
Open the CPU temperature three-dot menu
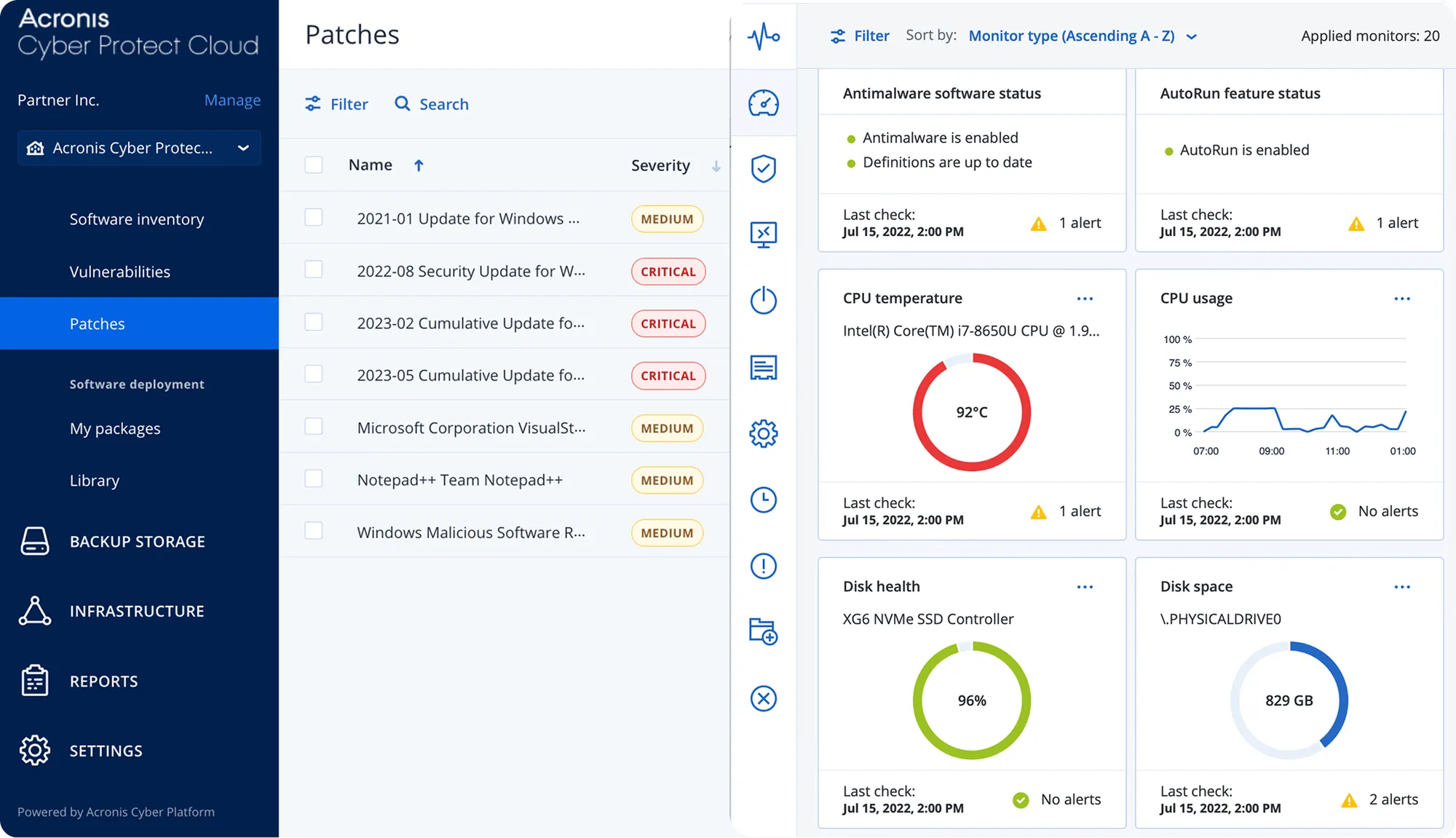[x=1085, y=299]
